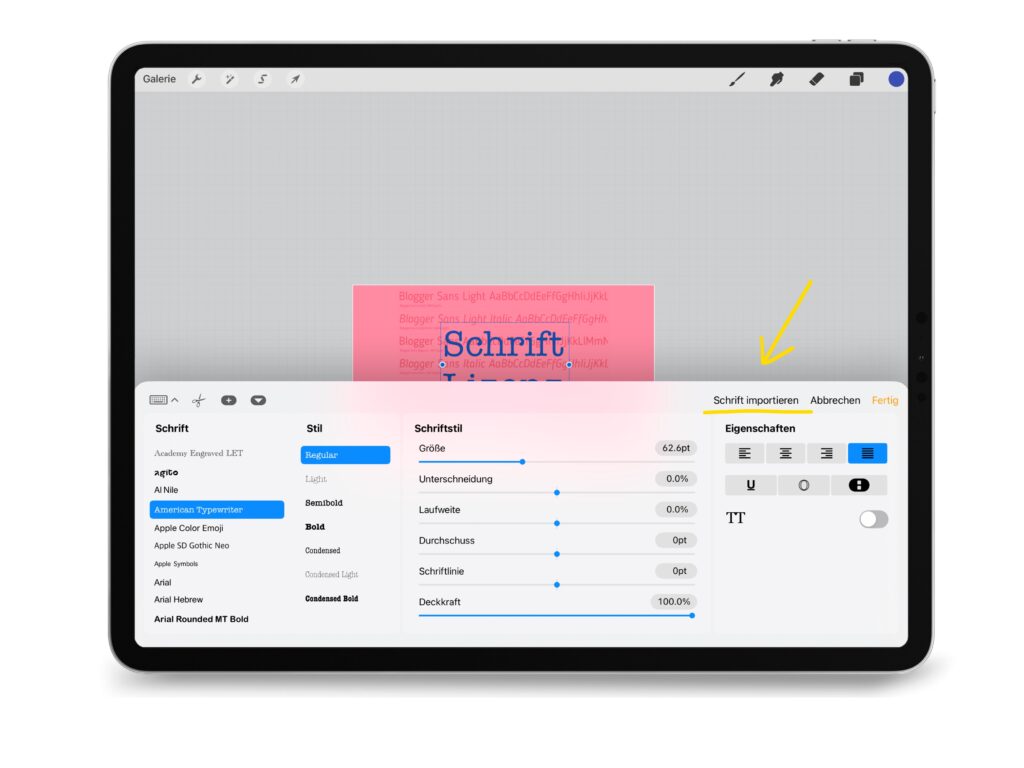1024x768 pixels.
Task: Activate the Transform arrow tool
Action: click(295, 79)
